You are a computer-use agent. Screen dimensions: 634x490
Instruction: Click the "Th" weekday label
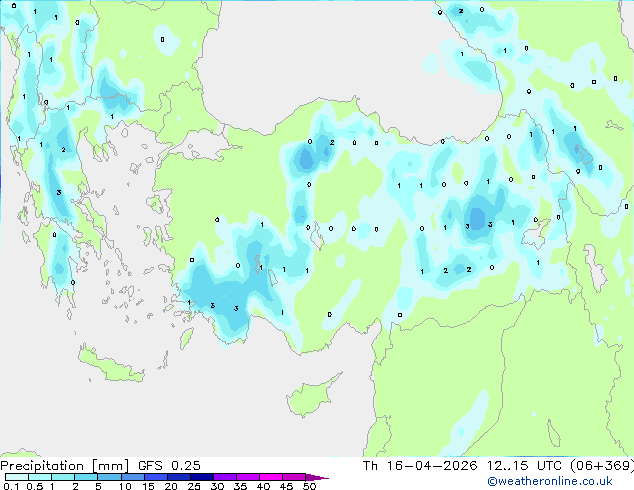(370, 466)
